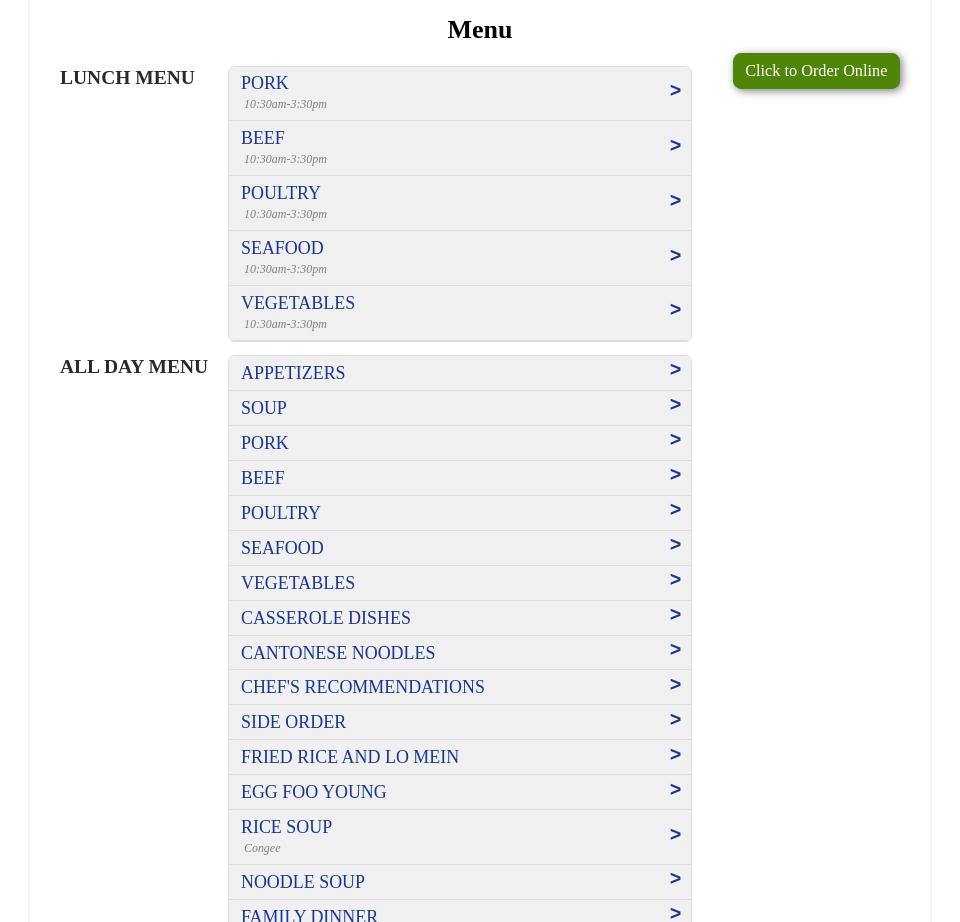Open the CANTONESE NOODLES category
960x922 pixels.
pos(338,653)
